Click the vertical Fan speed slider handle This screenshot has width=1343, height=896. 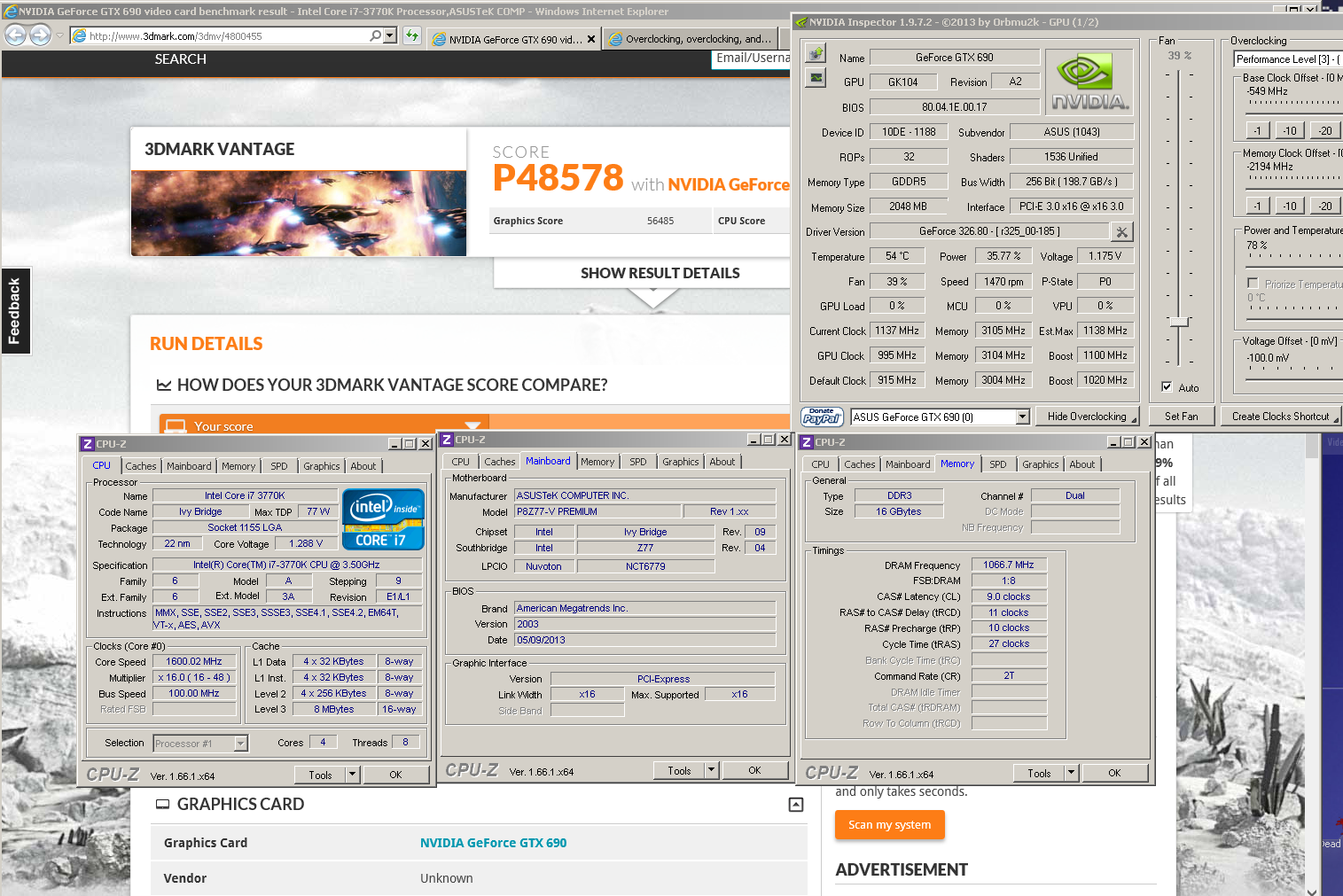click(1179, 321)
